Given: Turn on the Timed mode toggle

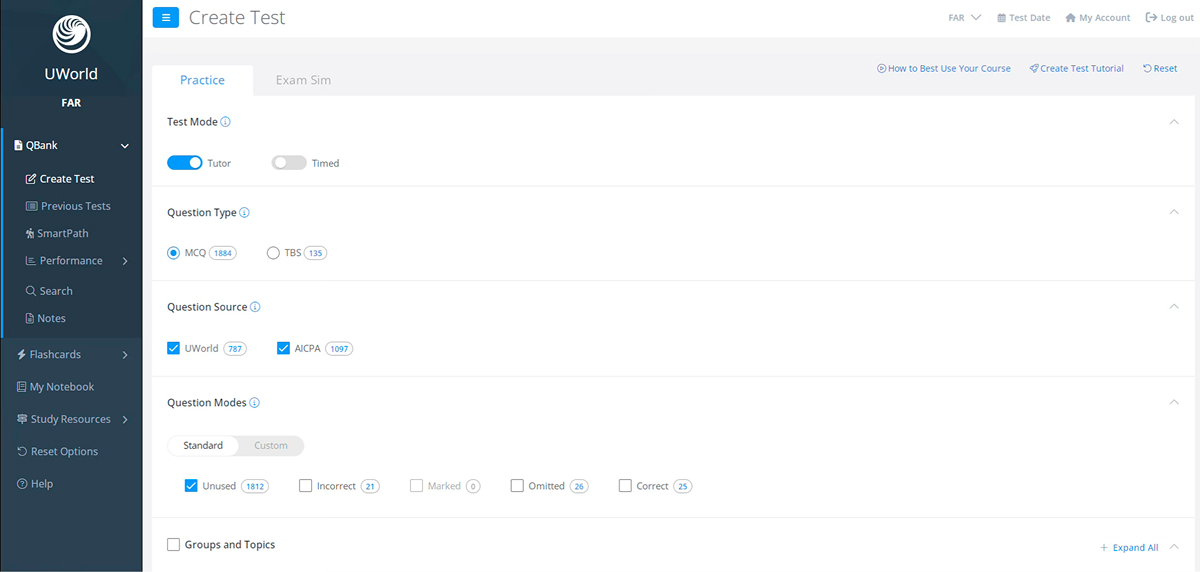Looking at the screenshot, I should tap(289, 163).
